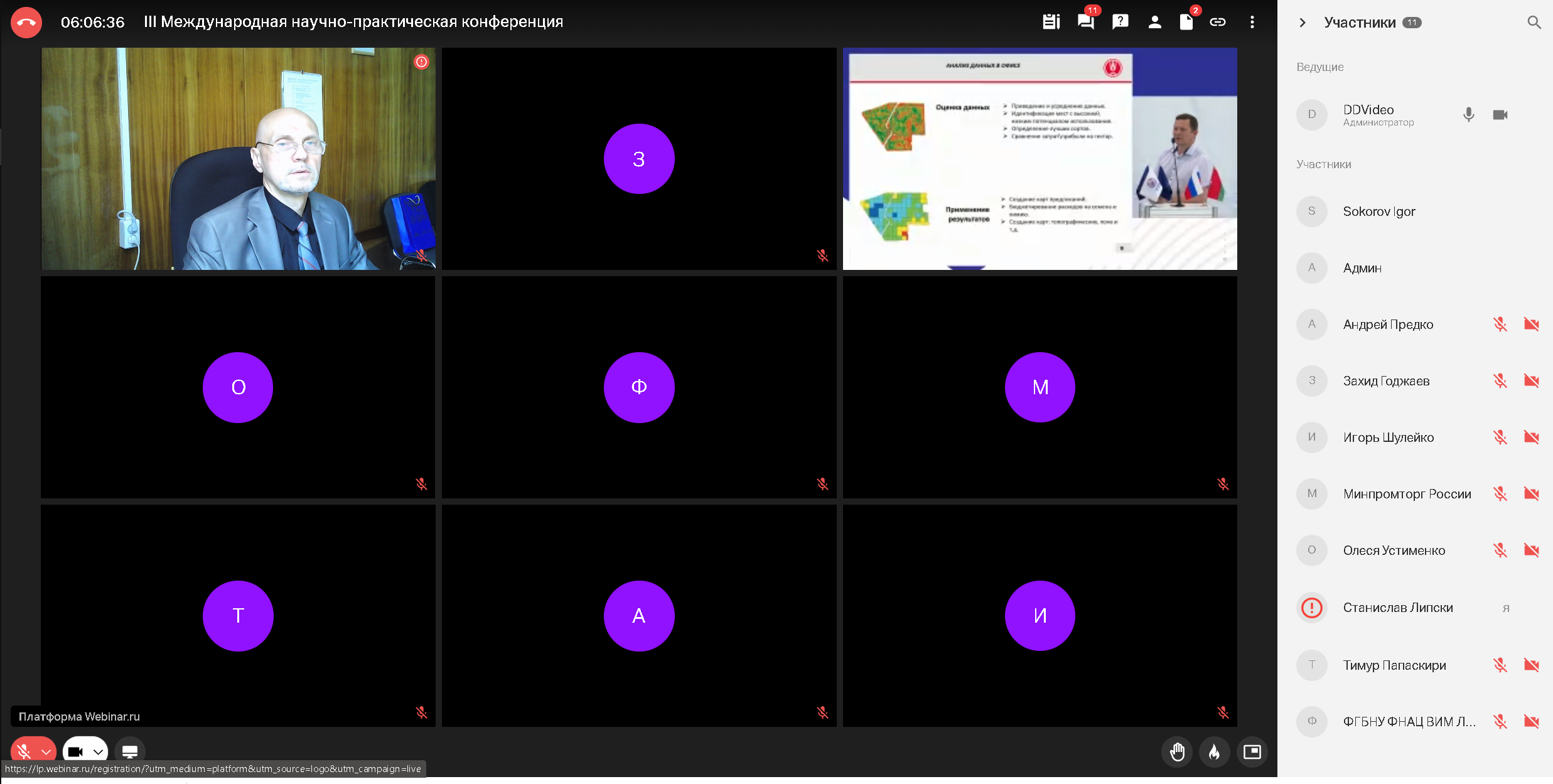Viewport: 1553px width, 784px height.
Task: Unmute your microphone with red mic button
Action: (x=24, y=751)
